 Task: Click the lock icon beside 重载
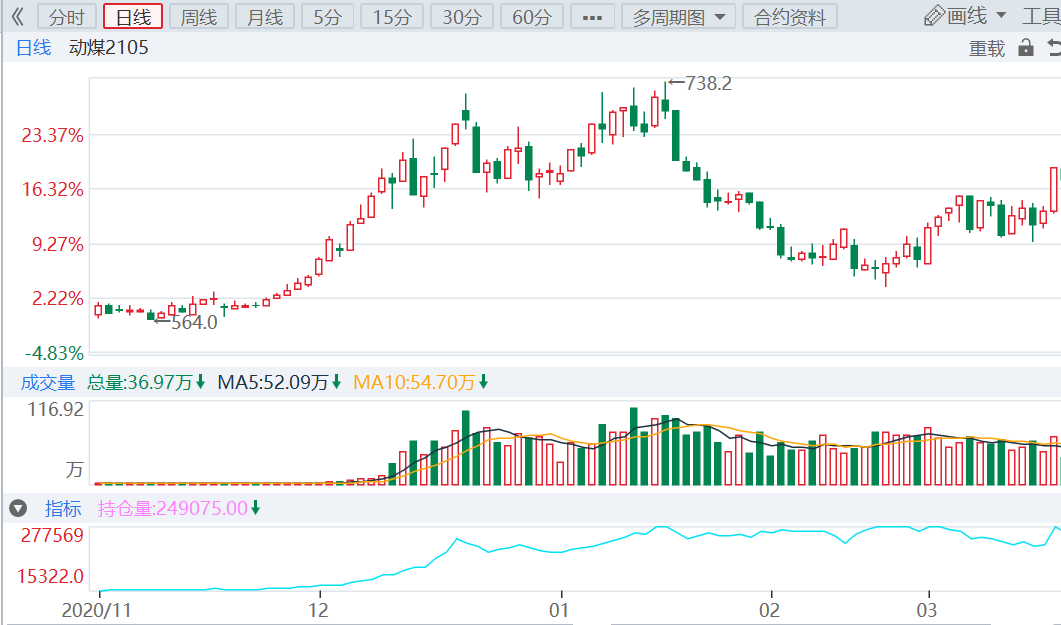tap(1026, 47)
